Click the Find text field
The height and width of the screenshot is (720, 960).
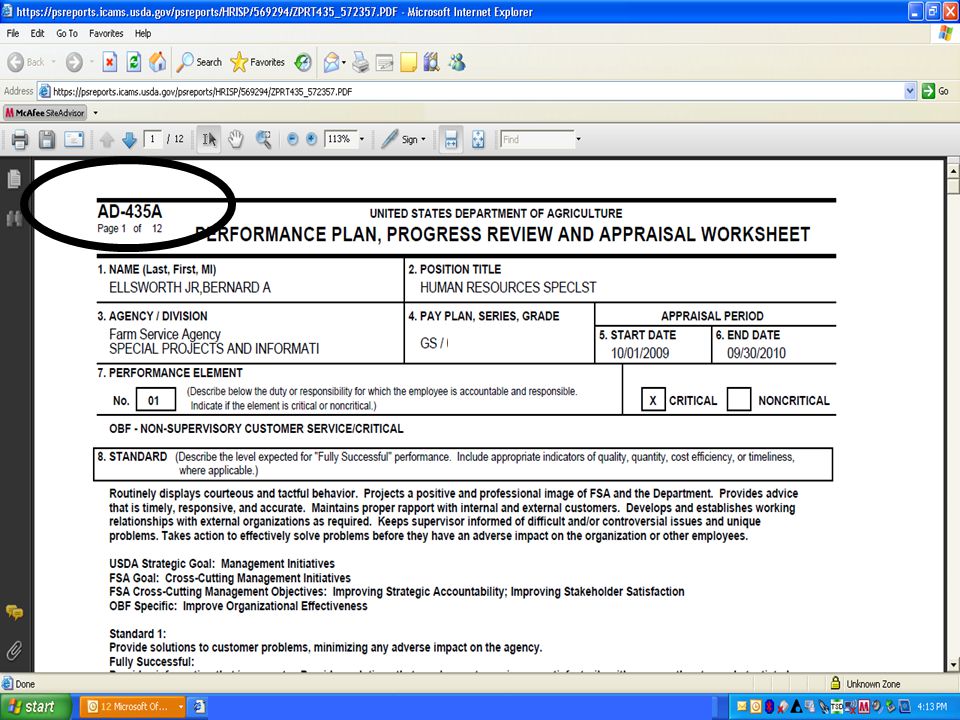(x=537, y=140)
